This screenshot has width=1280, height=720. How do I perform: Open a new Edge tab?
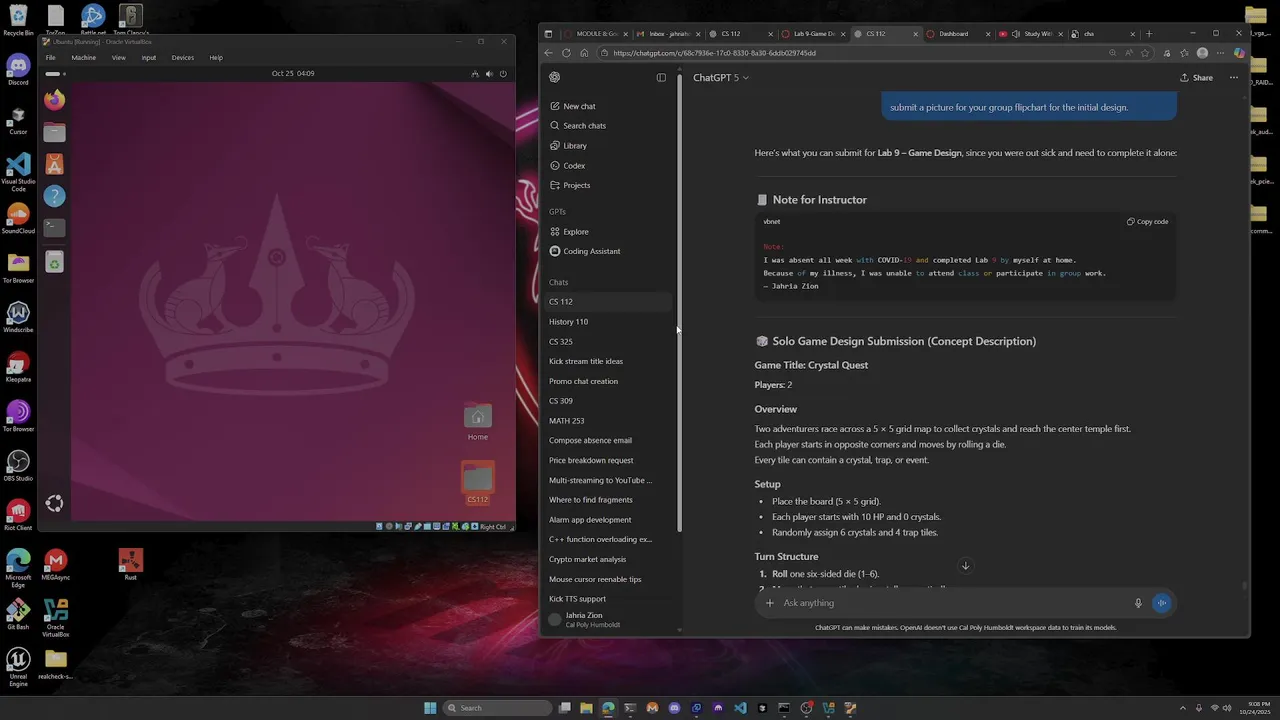pos(1148,34)
